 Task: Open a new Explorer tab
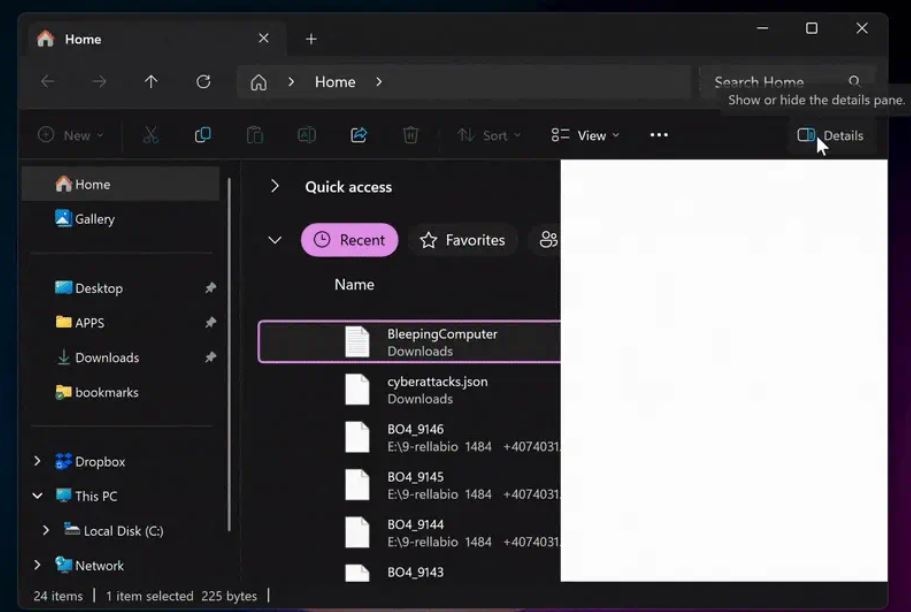310,38
